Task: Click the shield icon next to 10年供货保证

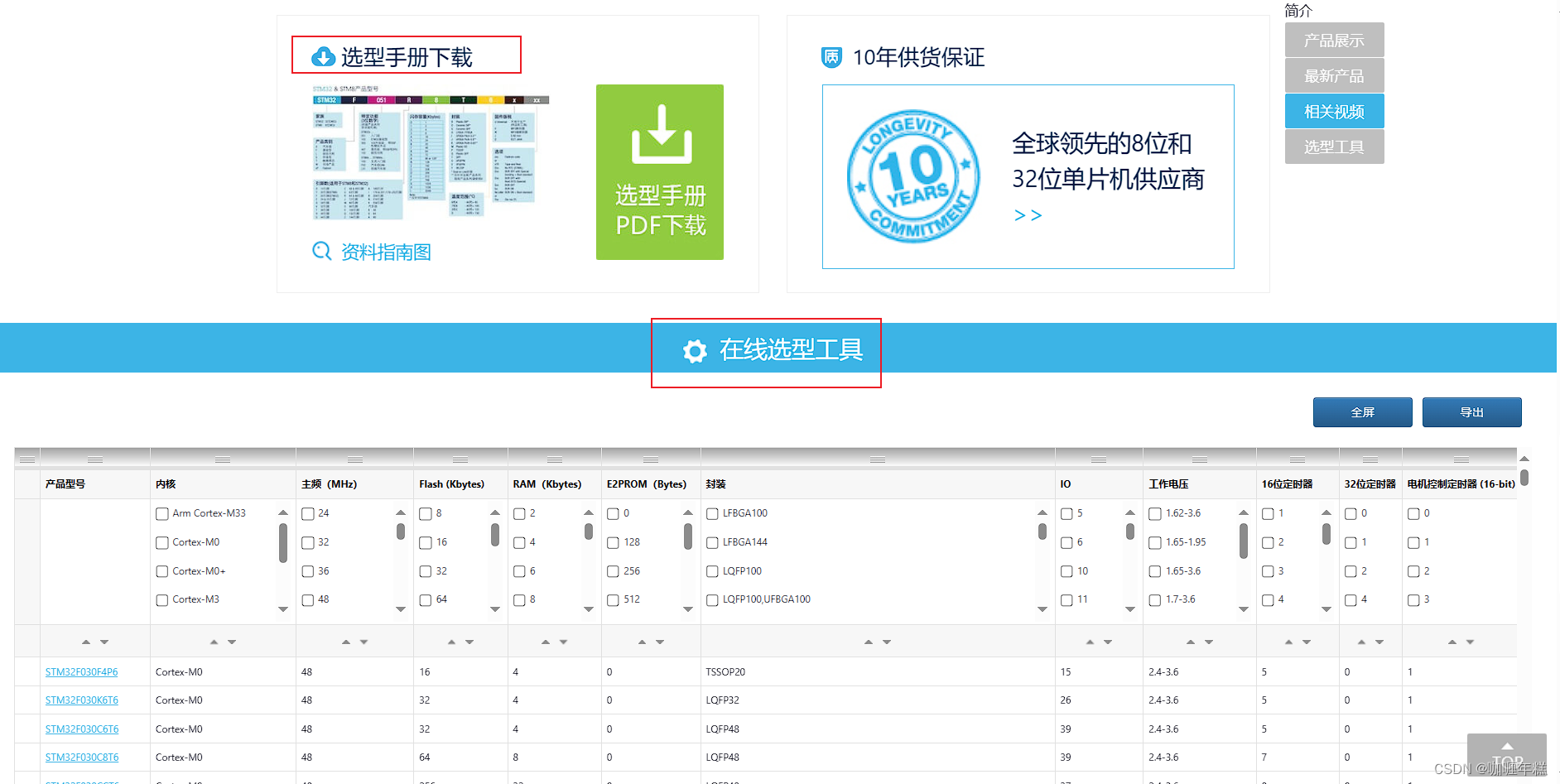Action: (831, 57)
